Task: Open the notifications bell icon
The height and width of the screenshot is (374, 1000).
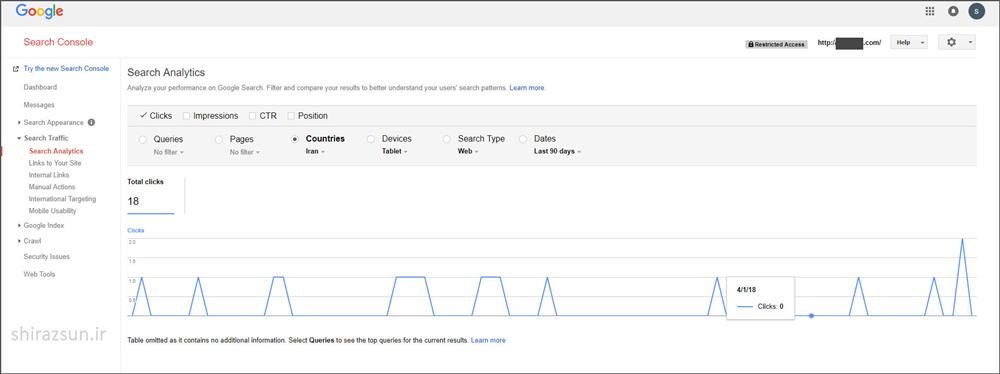Action: pos(953,11)
